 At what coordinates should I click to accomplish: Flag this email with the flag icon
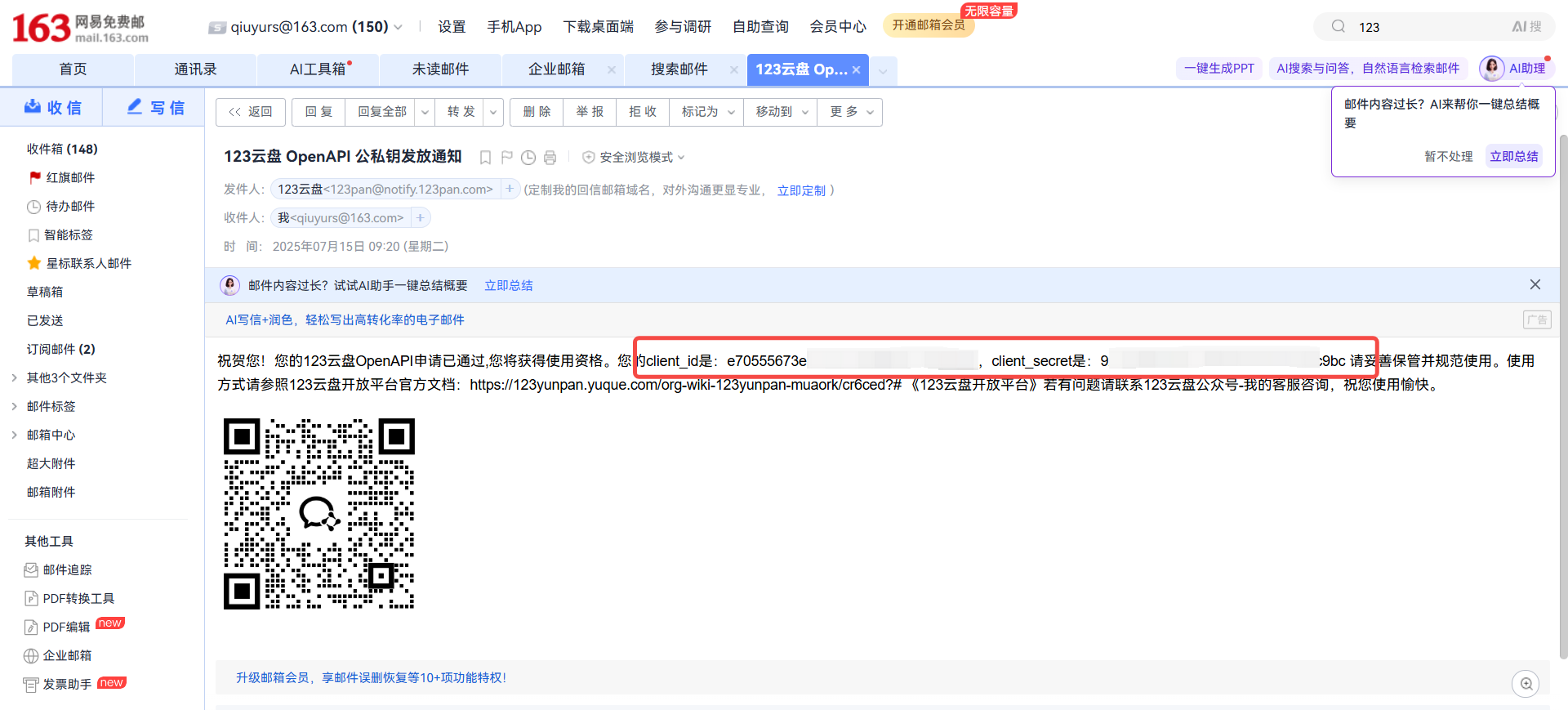506,157
